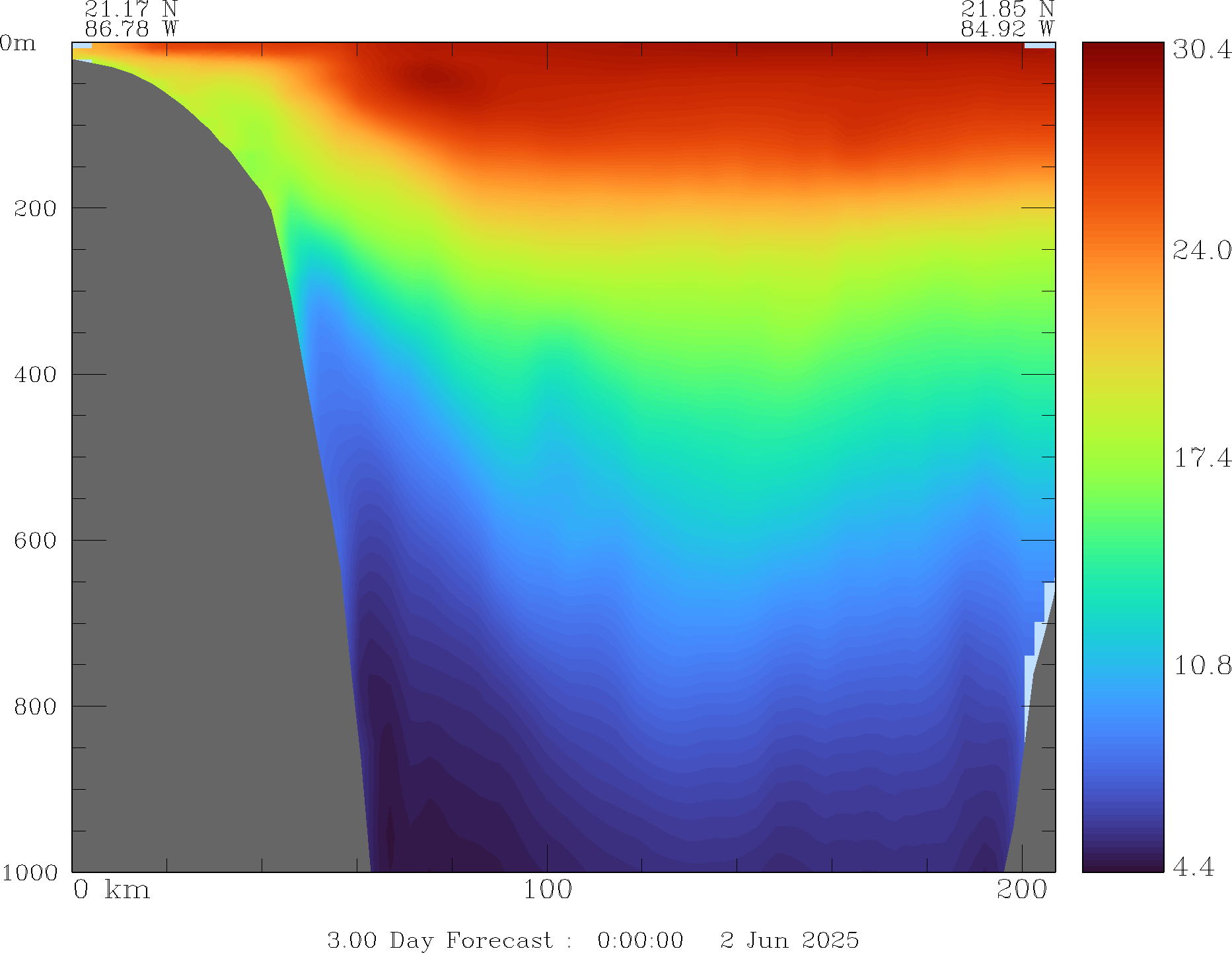Click the 2 Jun 2025 date text
The width and height of the screenshot is (1232, 953).
pyautogui.click(x=789, y=940)
